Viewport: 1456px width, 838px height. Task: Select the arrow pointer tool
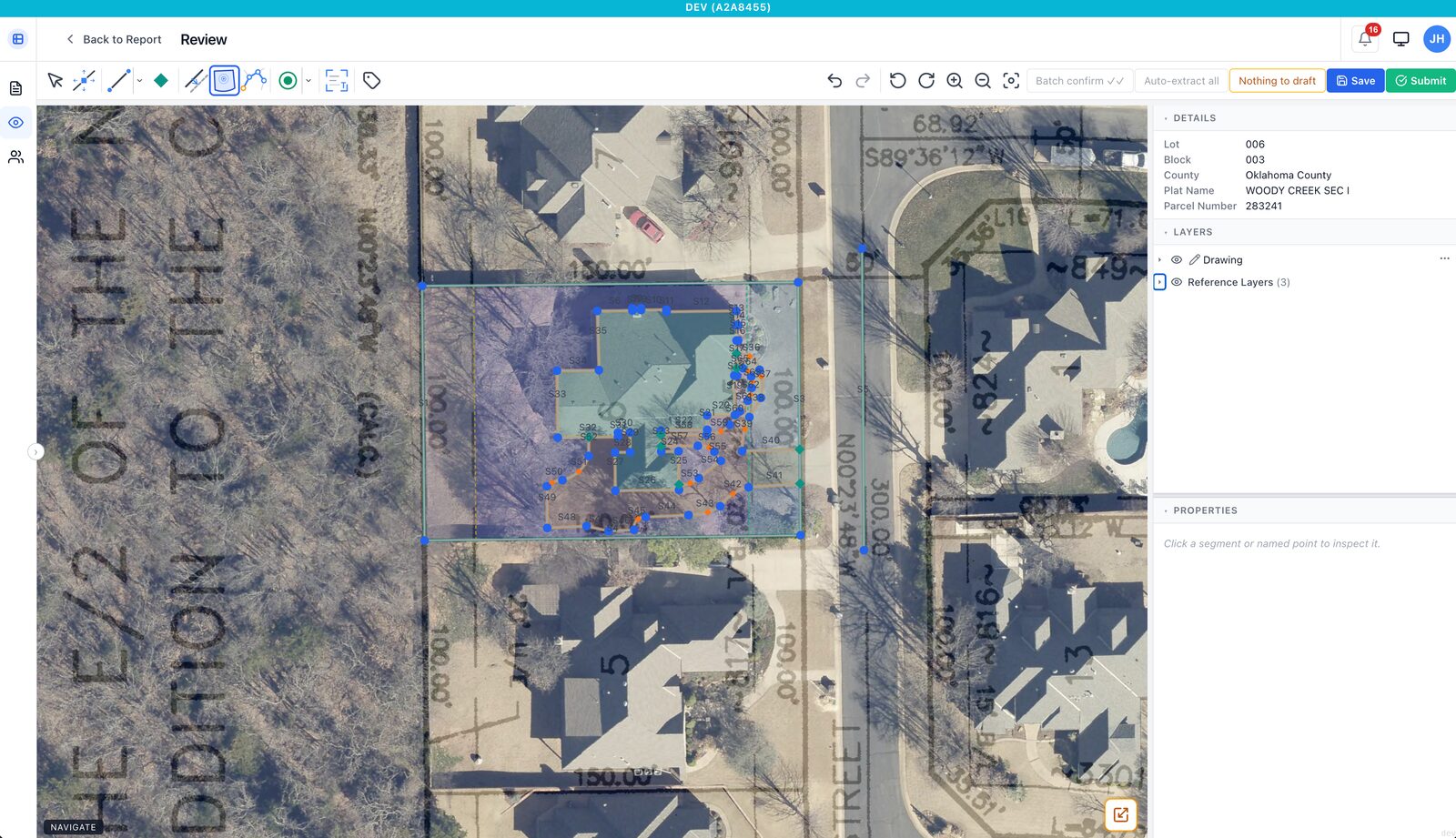point(56,80)
